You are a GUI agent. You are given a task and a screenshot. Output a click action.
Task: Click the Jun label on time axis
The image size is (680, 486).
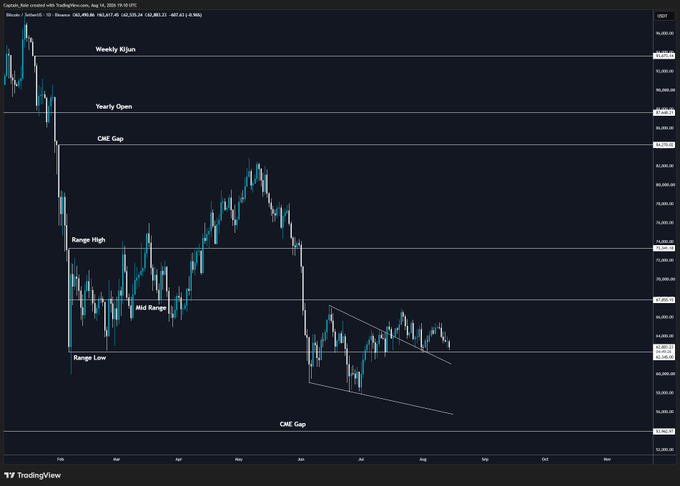click(x=301, y=459)
